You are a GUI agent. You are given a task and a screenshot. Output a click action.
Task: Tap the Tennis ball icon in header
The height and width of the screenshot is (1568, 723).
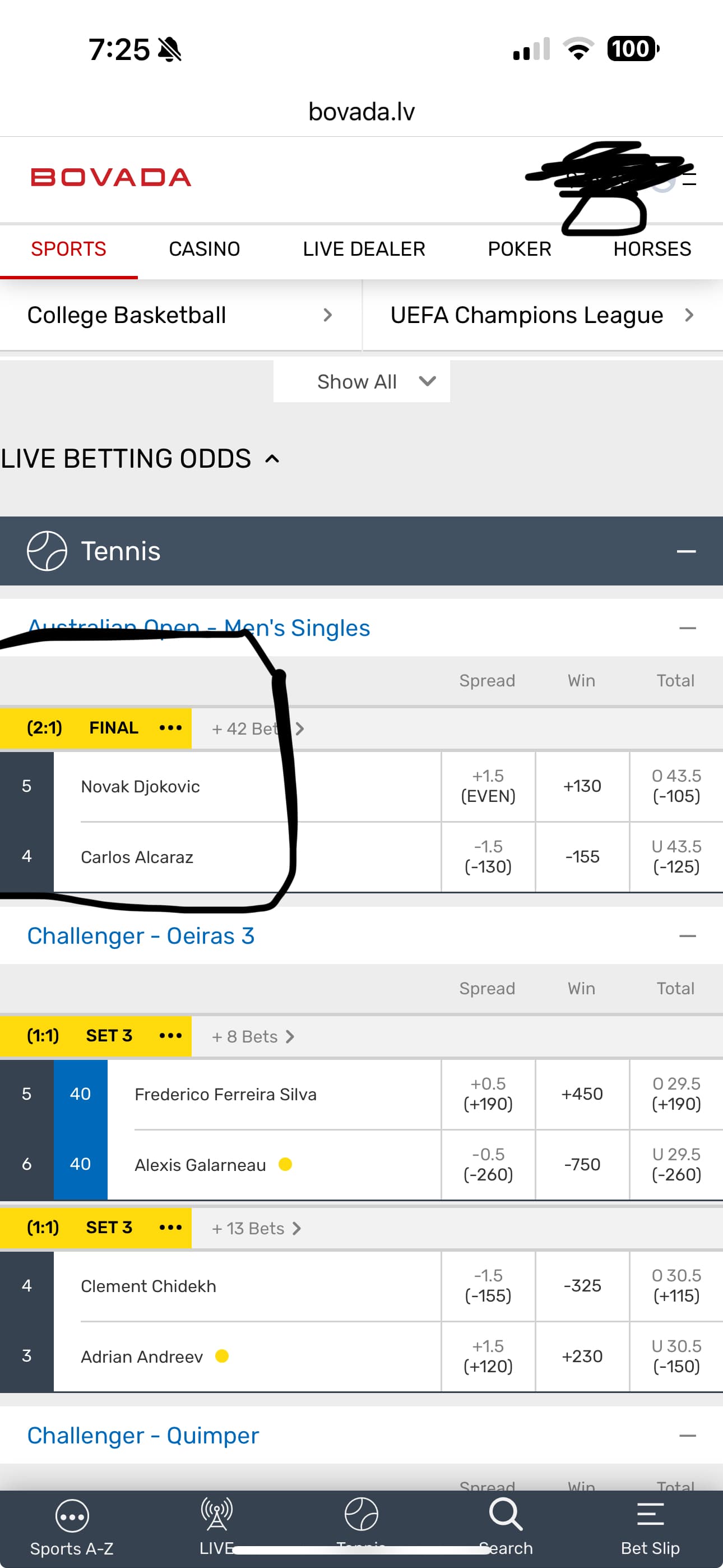click(47, 551)
